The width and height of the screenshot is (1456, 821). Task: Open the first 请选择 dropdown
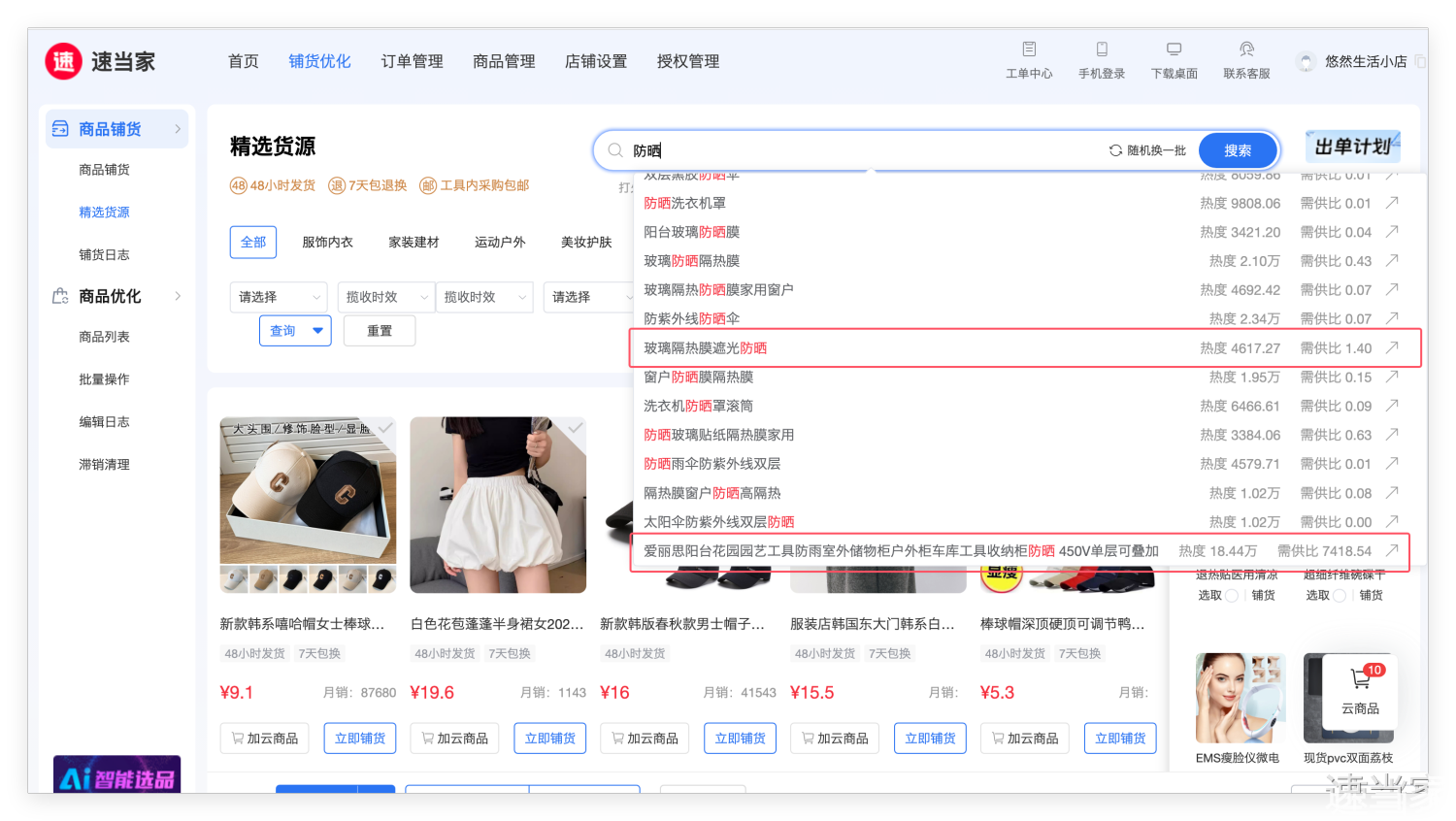pyautogui.click(x=278, y=297)
